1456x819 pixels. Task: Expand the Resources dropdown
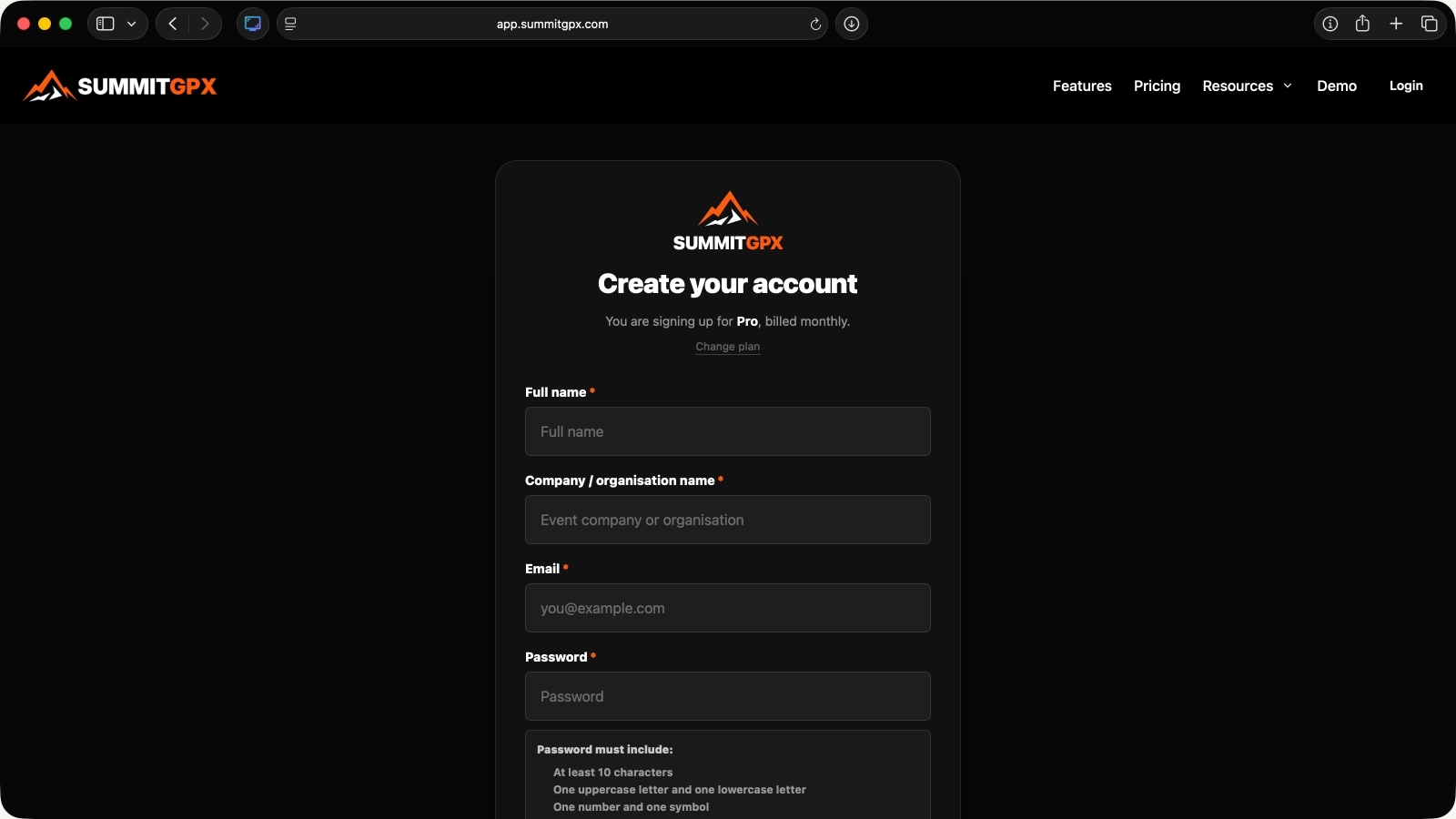(1247, 86)
